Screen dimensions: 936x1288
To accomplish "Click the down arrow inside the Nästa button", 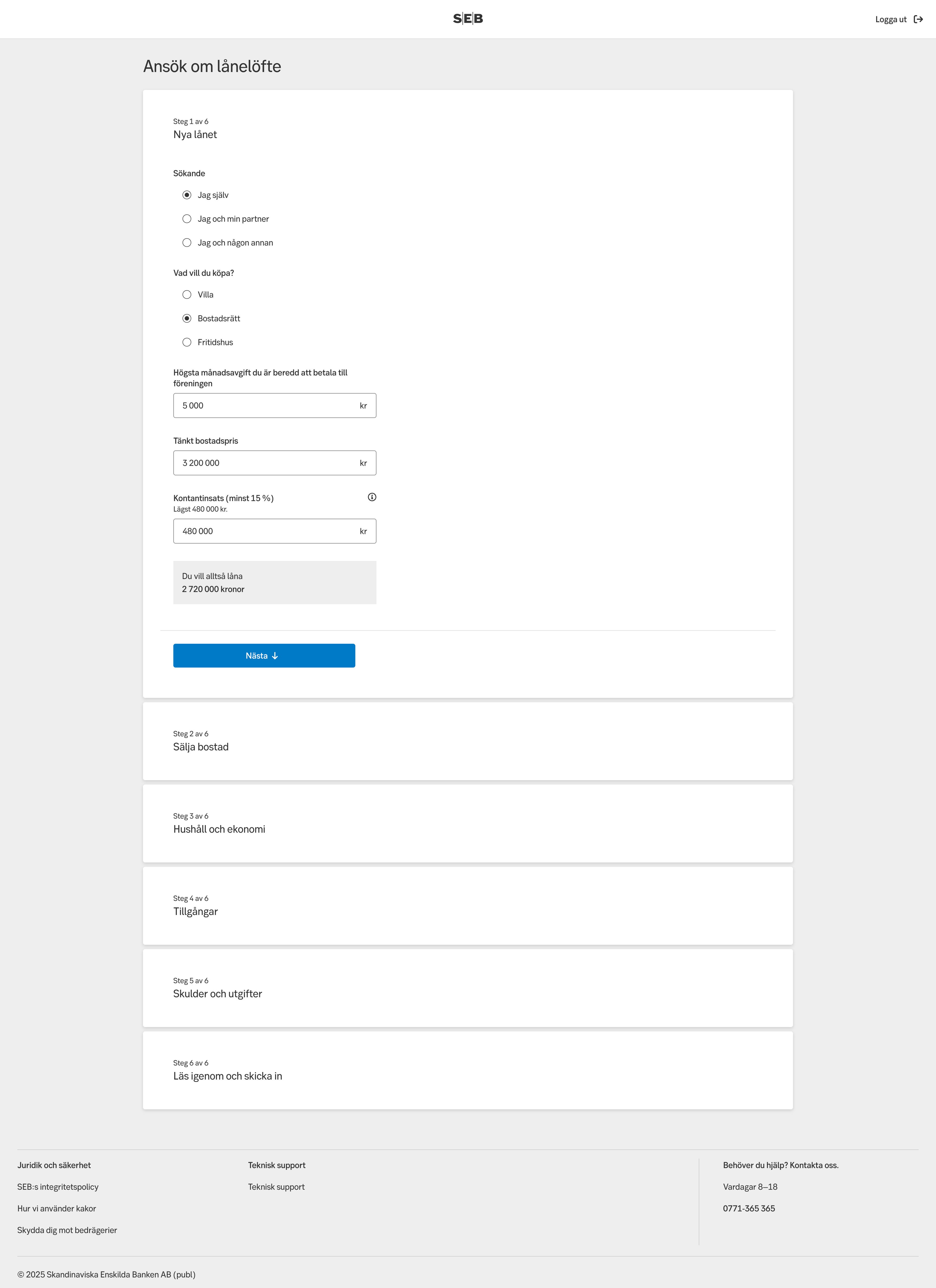I will (x=276, y=655).
